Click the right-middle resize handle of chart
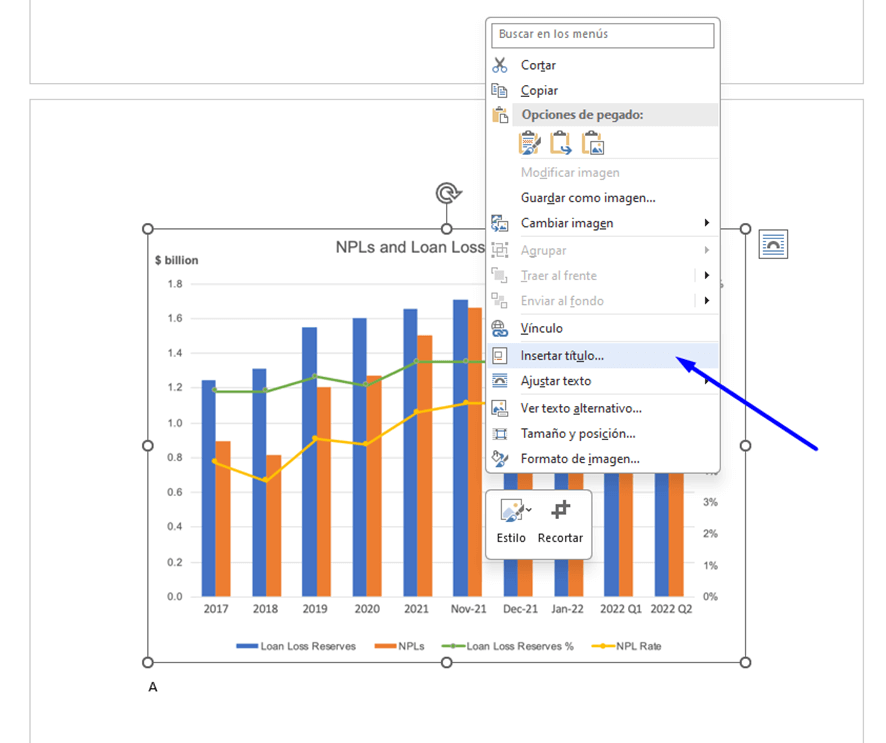 [745, 446]
